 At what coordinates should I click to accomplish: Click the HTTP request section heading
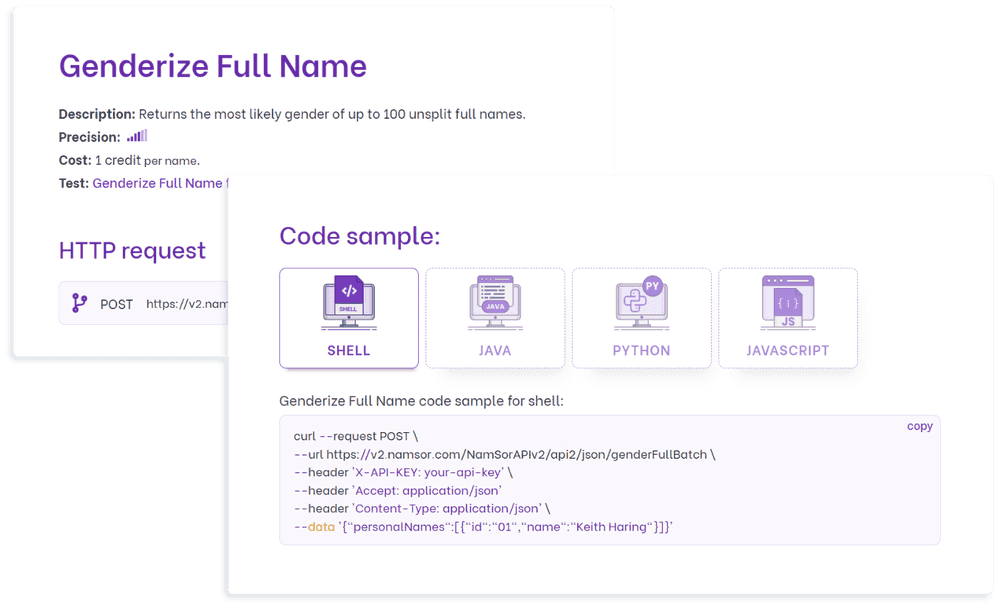[x=132, y=251]
